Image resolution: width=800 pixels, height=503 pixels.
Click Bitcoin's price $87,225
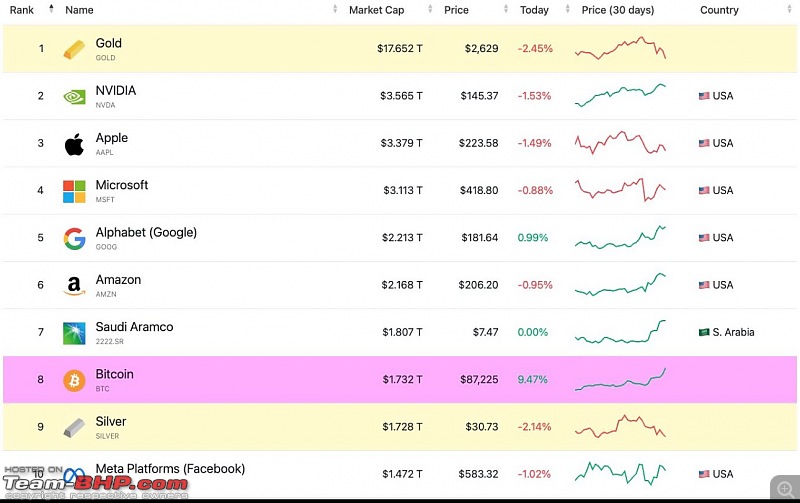click(x=479, y=380)
